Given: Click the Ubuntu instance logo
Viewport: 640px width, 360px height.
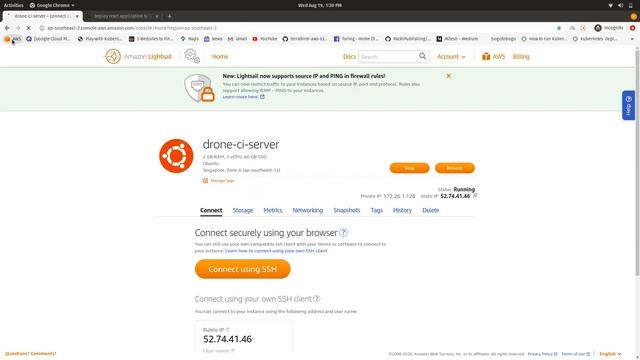Looking at the screenshot, I should [x=176, y=156].
